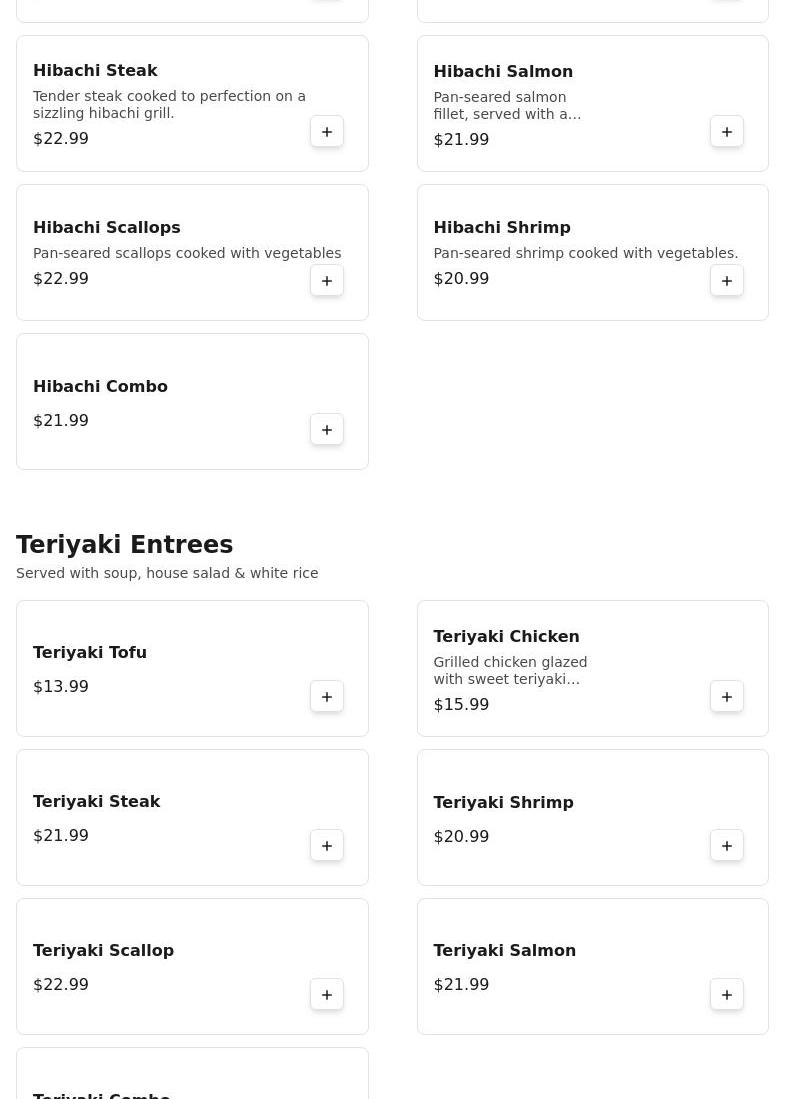The image size is (785, 1099).
Task: View the Hibachi Scallops description text
Action: (187, 253)
